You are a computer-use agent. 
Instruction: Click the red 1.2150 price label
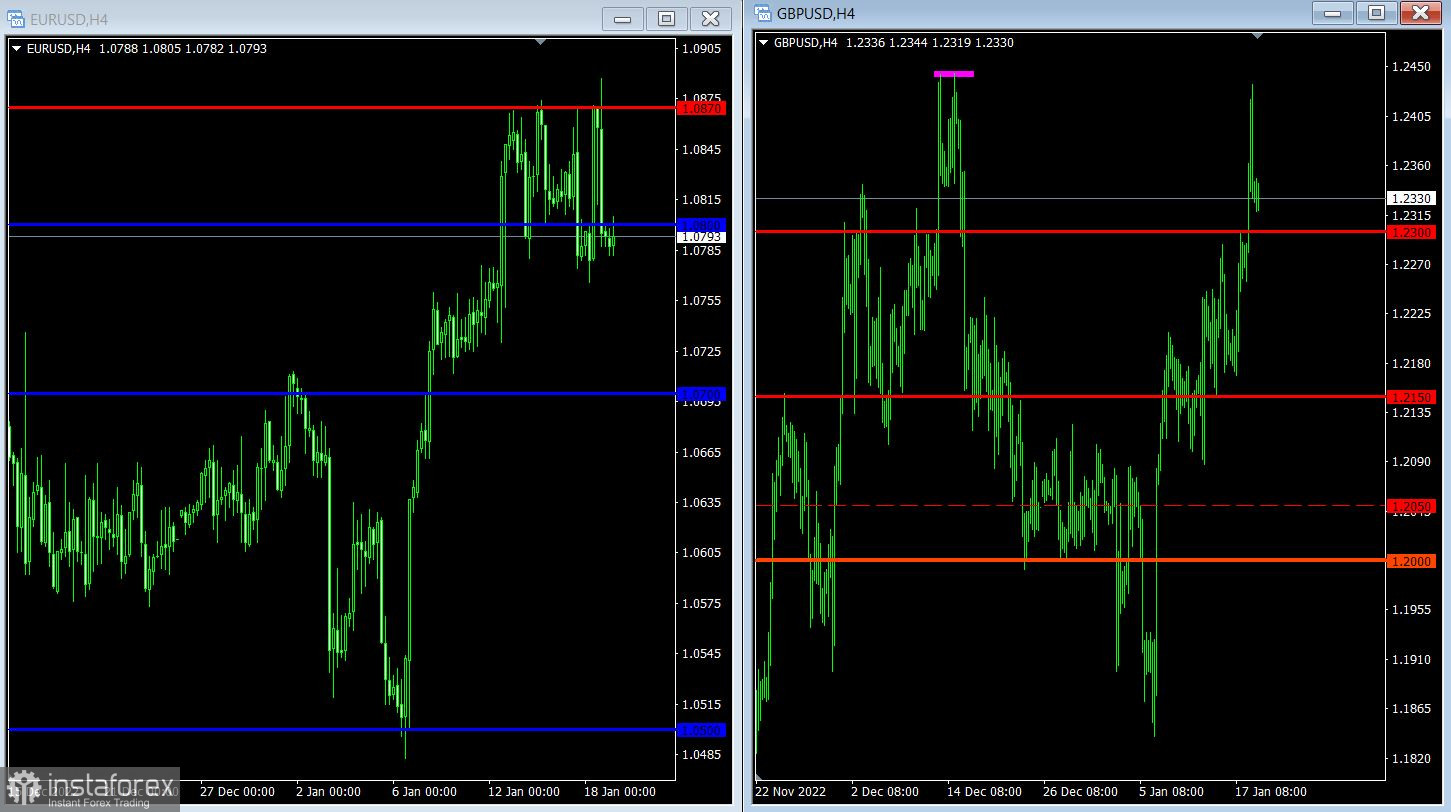pyautogui.click(x=1412, y=397)
